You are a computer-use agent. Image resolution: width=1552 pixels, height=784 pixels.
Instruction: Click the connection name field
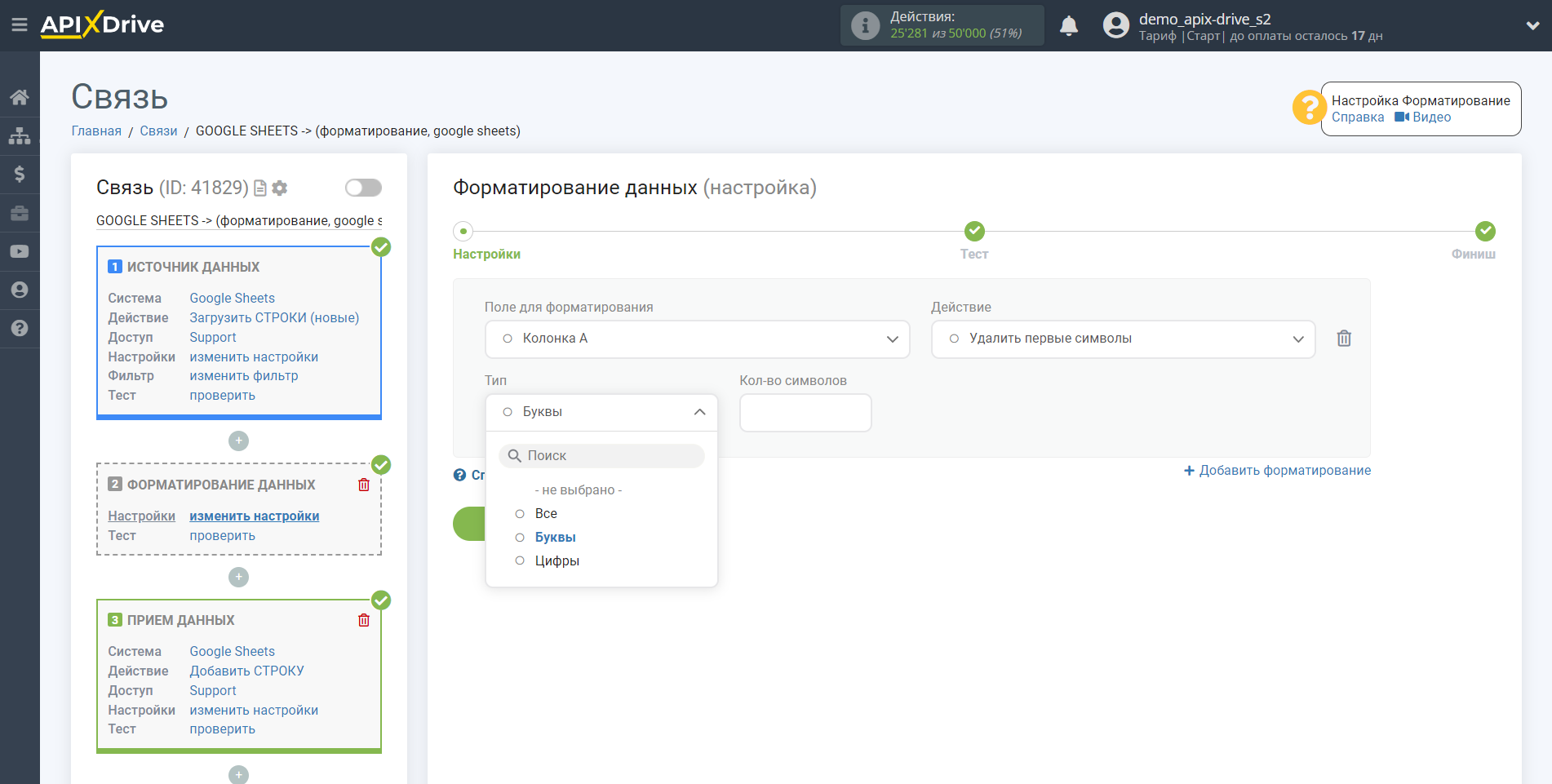pos(239,220)
